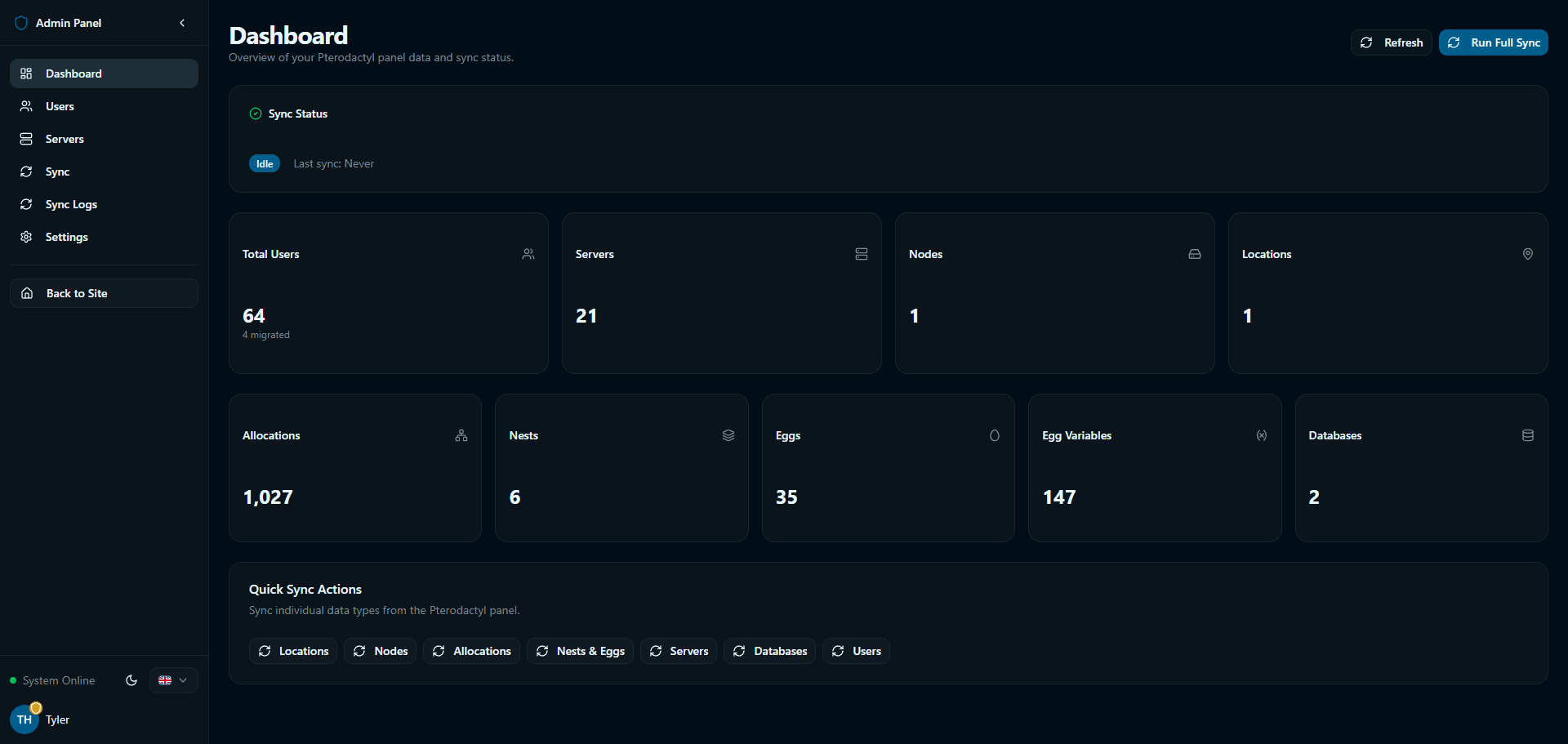Click the drive icon on Nodes card
1568x744 pixels.
point(1195,254)
